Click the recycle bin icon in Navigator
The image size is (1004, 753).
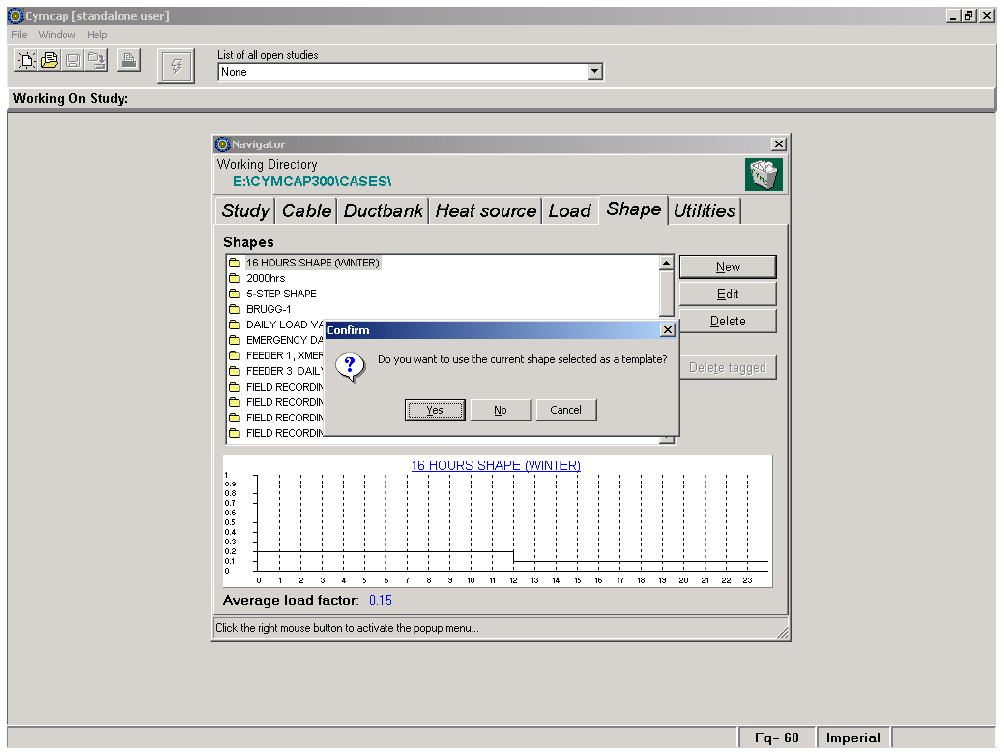[763, 175]
